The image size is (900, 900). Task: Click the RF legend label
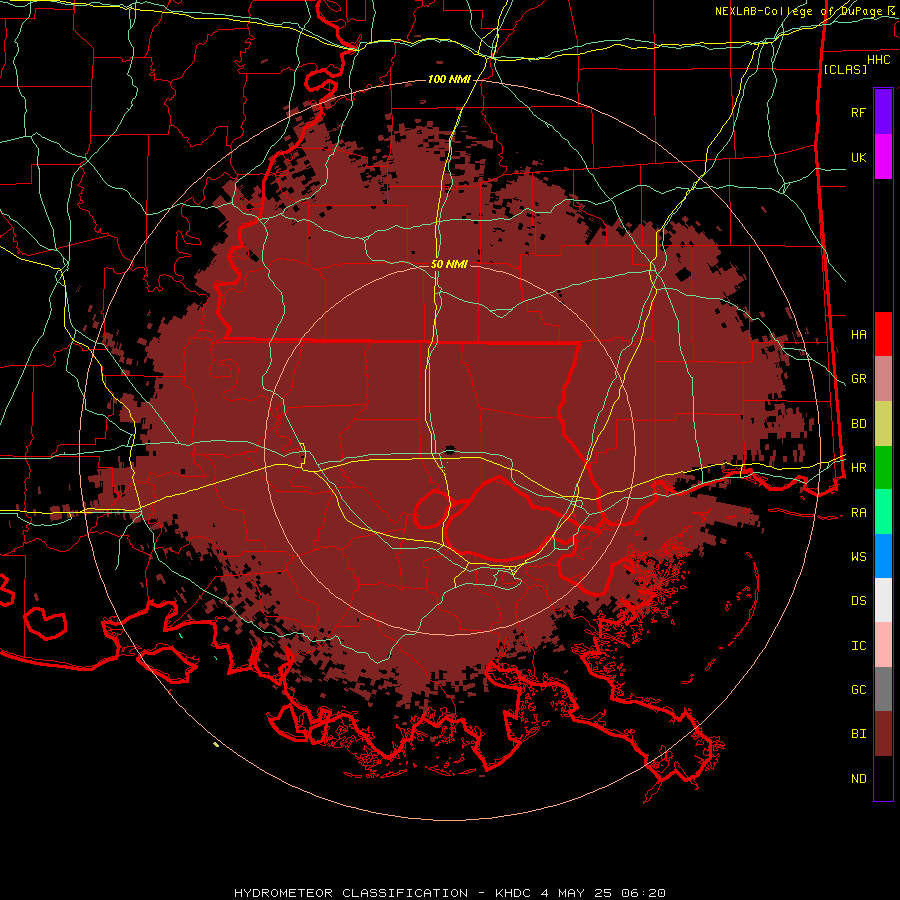pos(859,112)
